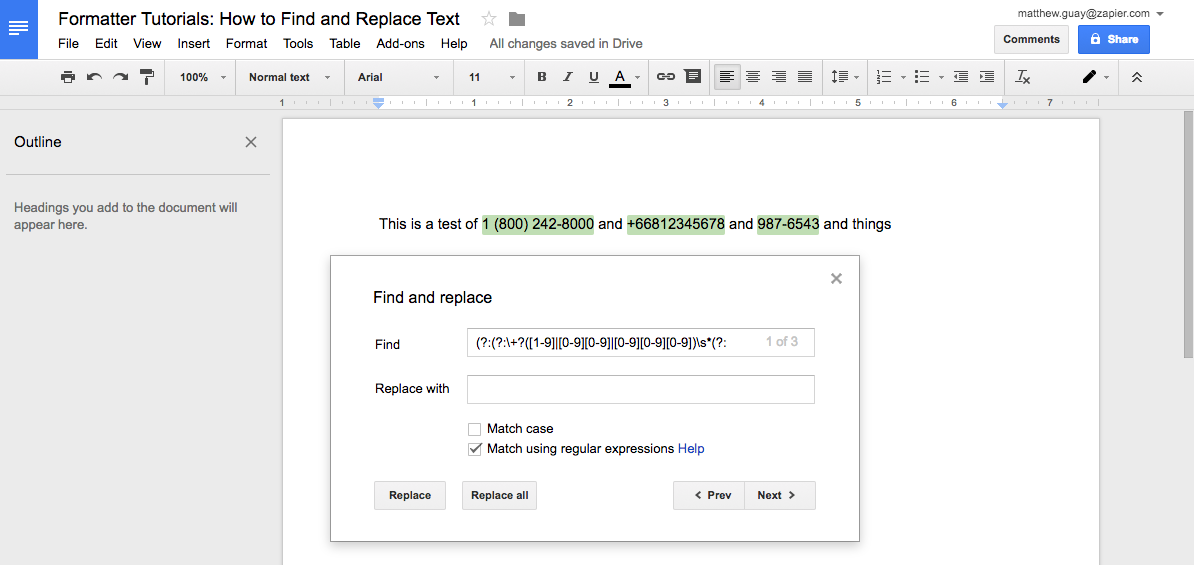The width and height of the screenshot is (1194, 565).
Task: Enable the Match case checkbox
Action: click(475, 429)
